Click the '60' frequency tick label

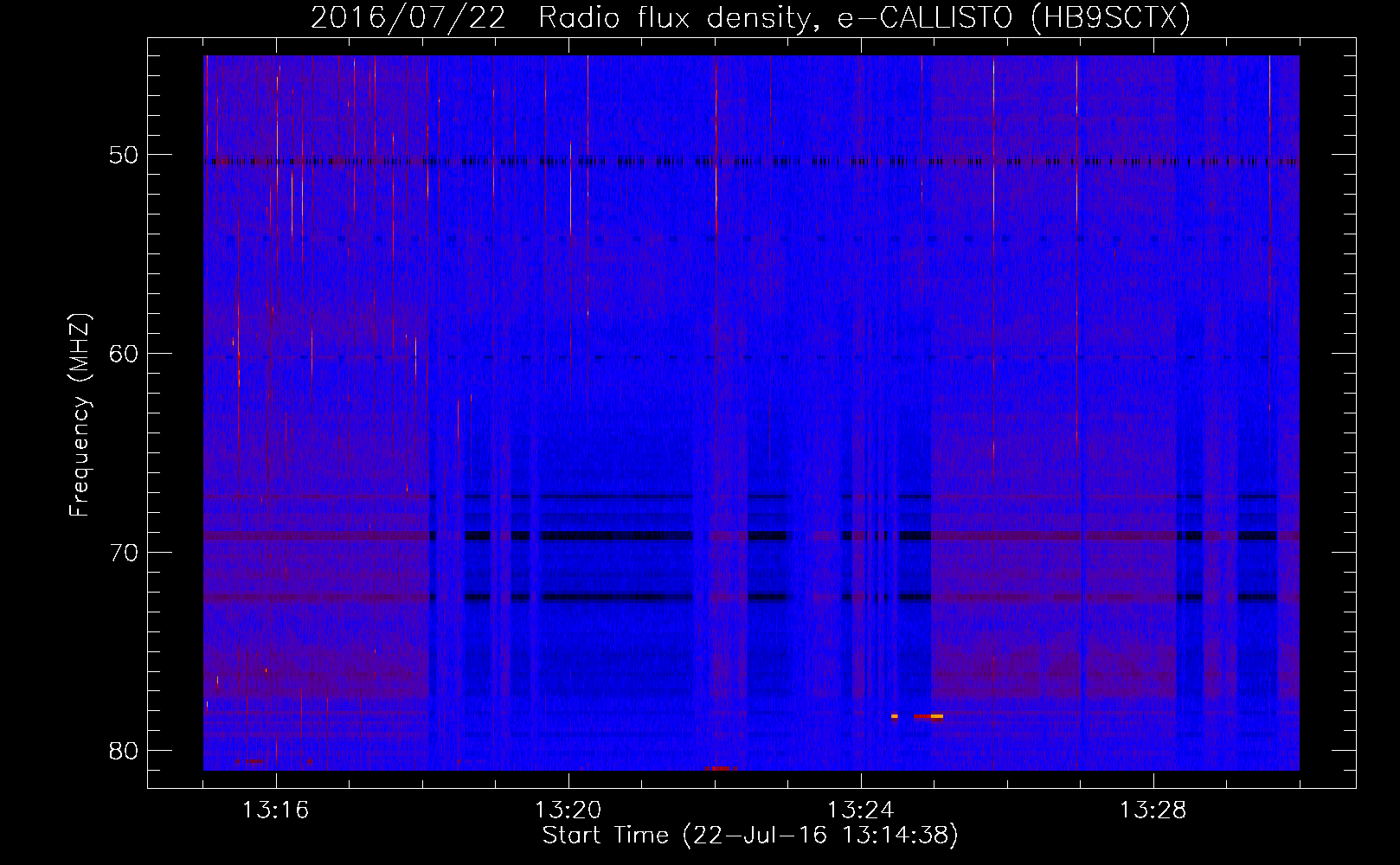click(124, 354)
